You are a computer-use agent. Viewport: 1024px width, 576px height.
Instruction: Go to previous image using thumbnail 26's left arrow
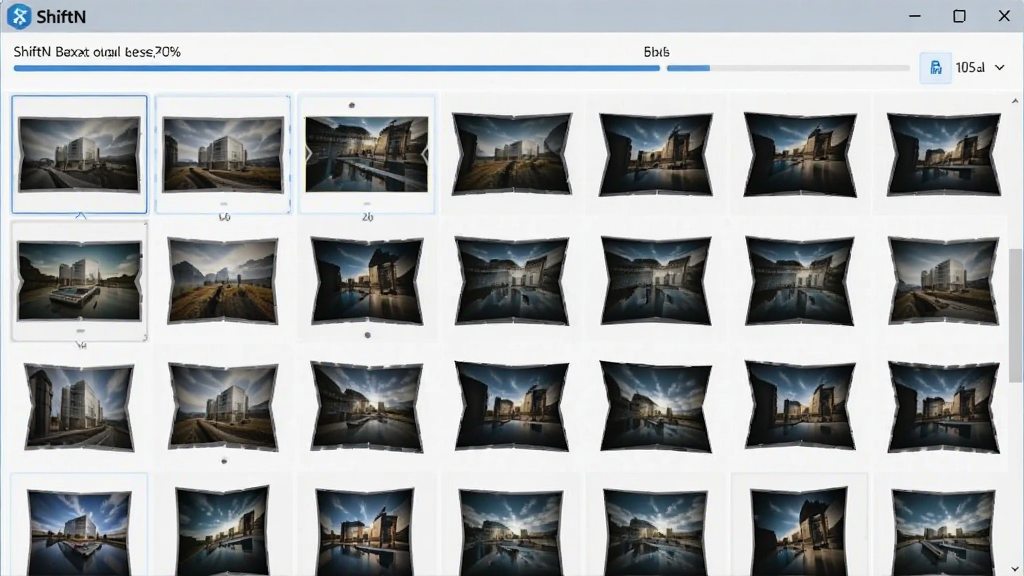(x=309, y=155)
